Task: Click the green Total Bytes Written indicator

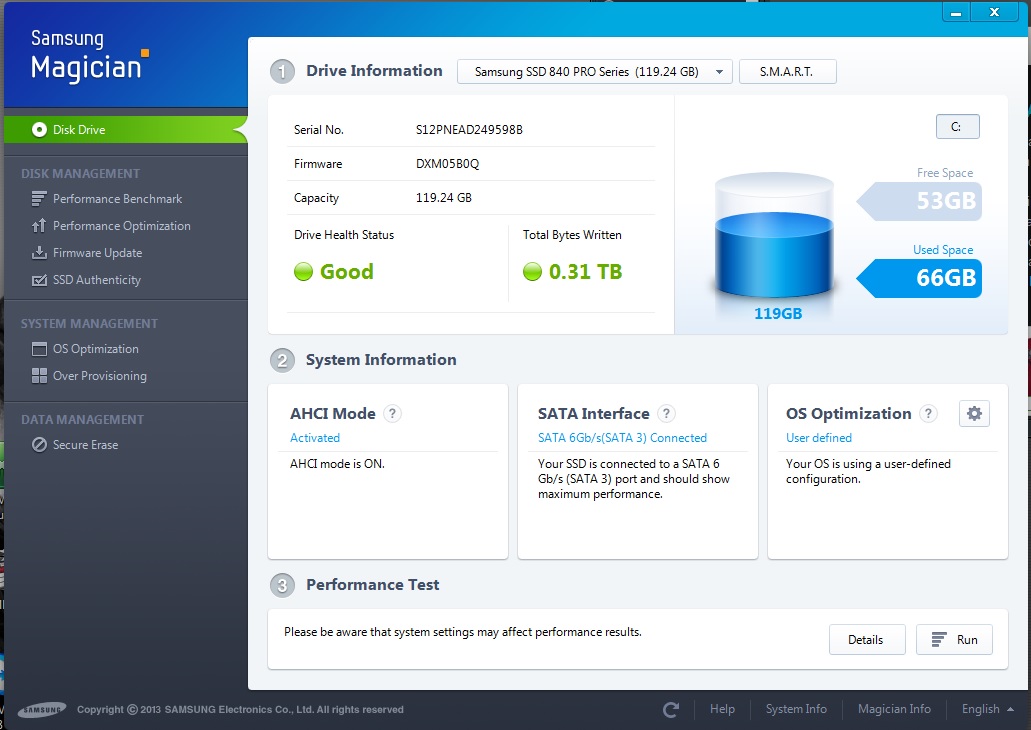Action: [x=532, y=271]
